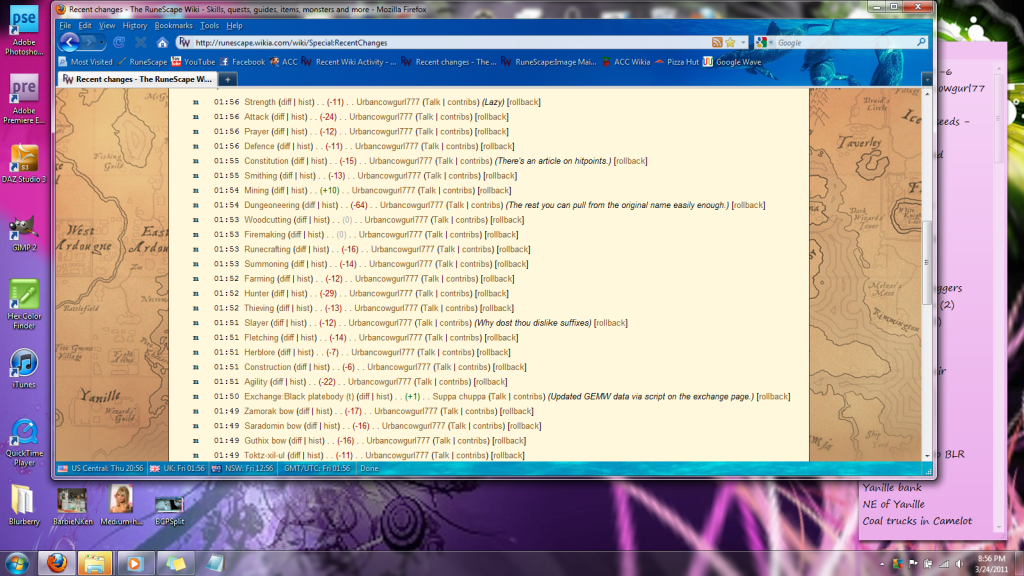Image resolution: width=1024 pixels, height=576 pixels.
Task: Click the RuneScape bookmark
Action: [143, 62]
